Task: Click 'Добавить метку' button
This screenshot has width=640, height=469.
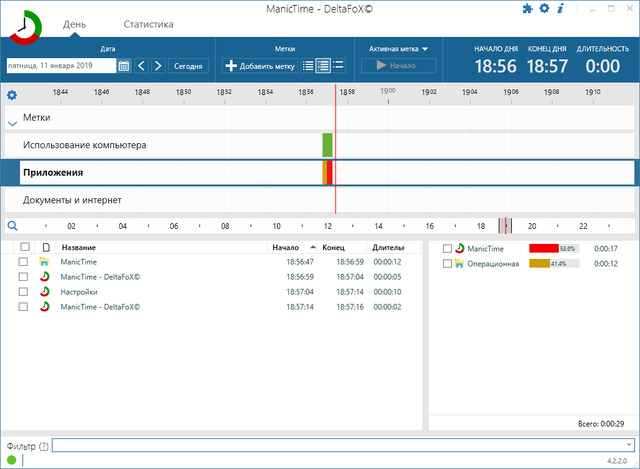Action: click(260, 66)
